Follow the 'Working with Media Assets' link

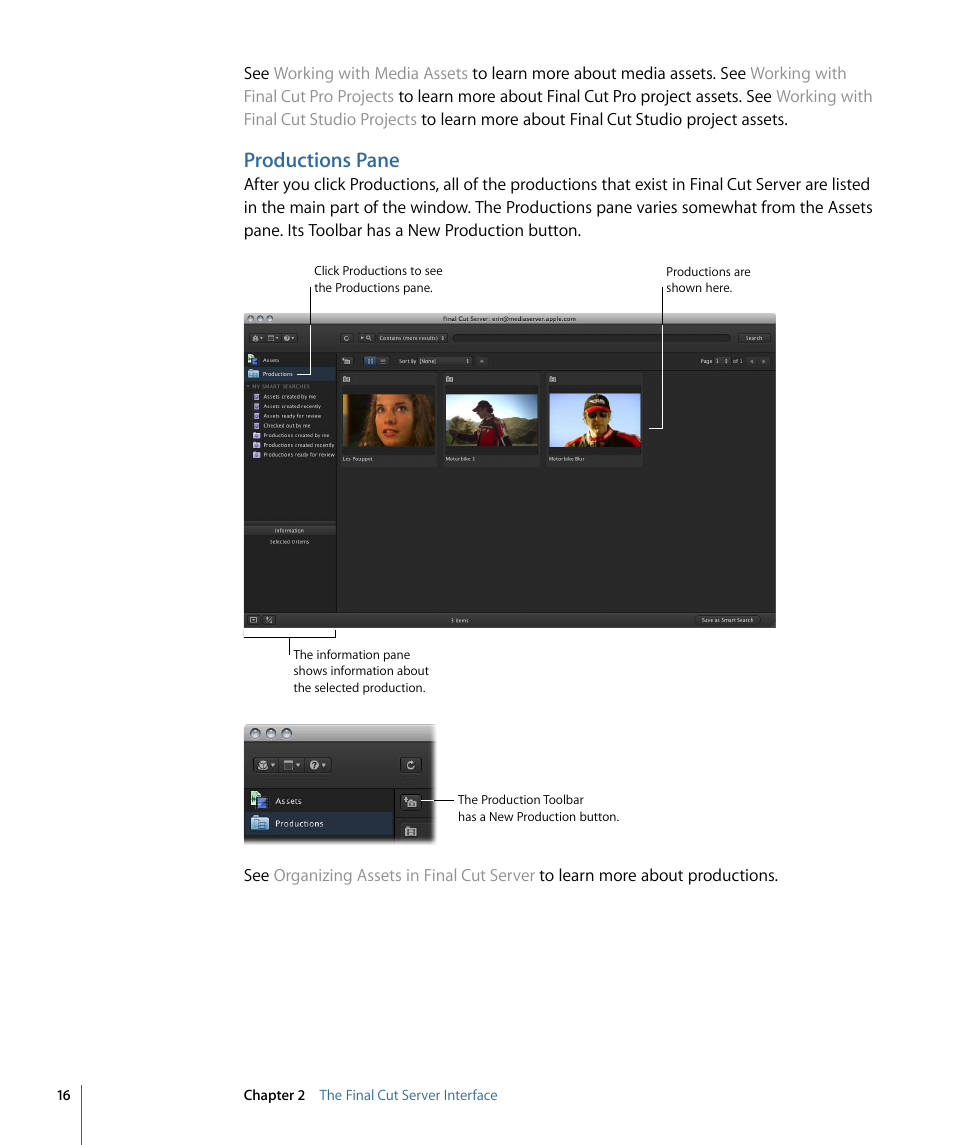coord(370,73)
